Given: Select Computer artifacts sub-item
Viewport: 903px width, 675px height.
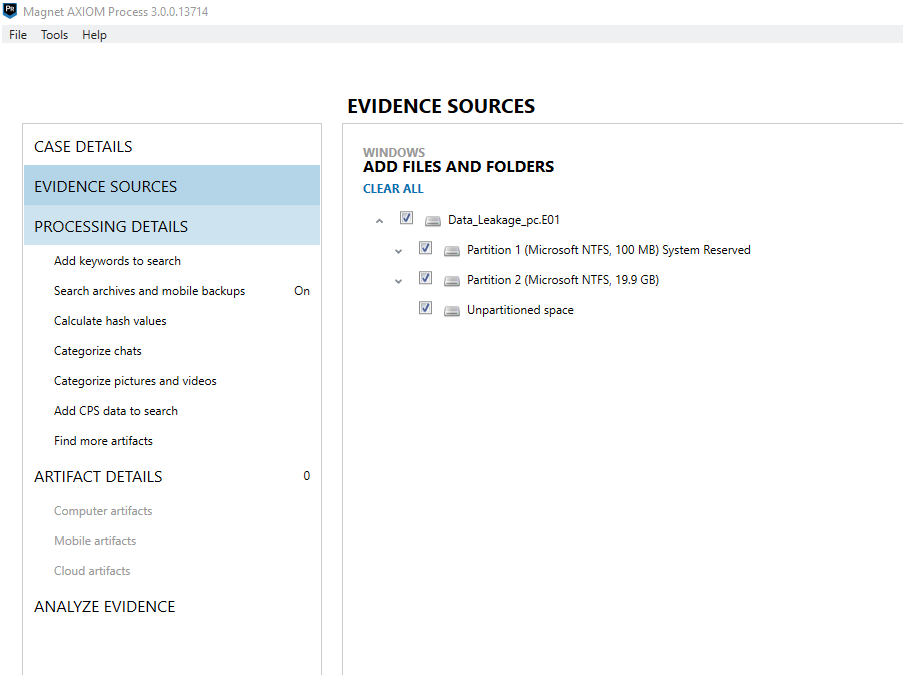Looking at the screenshot, I should pyautogui.click(x=103, y=511).
